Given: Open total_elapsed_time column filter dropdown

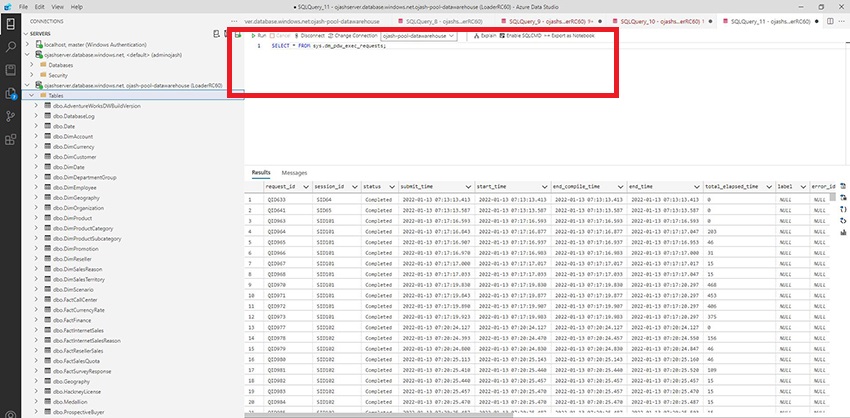Looking at the screenshot, I should [x=768, y=187].
